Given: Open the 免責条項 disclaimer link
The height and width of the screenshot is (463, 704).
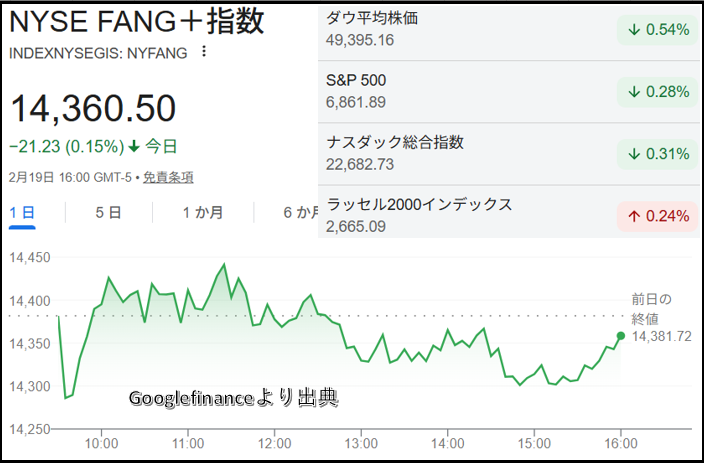Looking at the screenshot, I should 168,177.
